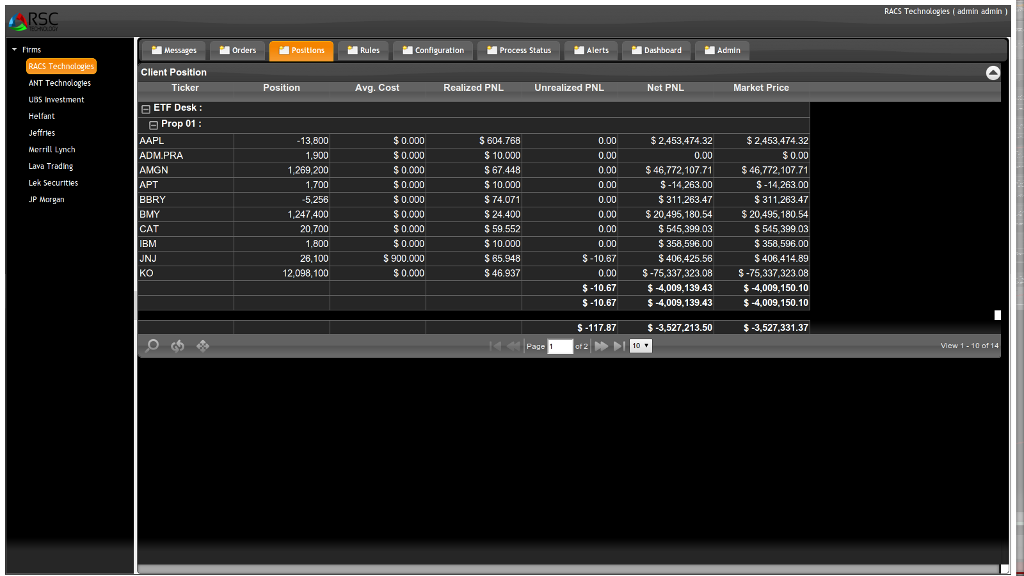Collapse the Prop 01 group

[x=154, y=125]
